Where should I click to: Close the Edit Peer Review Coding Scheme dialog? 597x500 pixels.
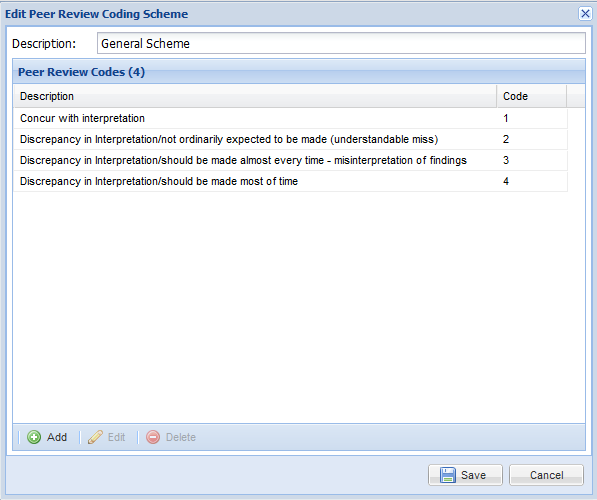click(x=585, y=14)
